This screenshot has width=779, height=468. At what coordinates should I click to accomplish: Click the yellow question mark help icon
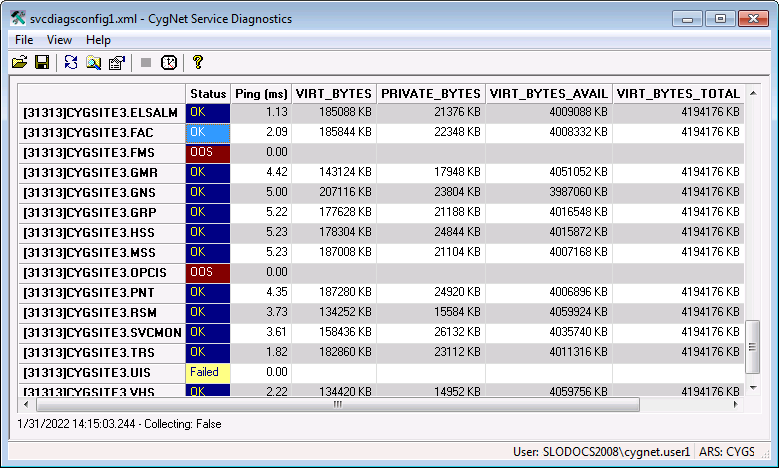click(x=198, y=63)
